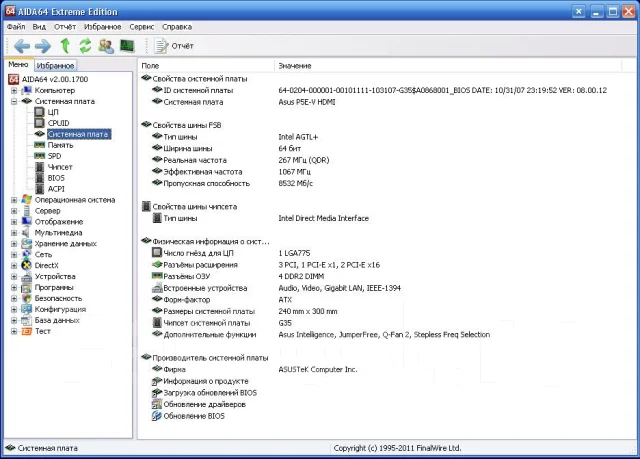Expand the Отображение node
This screenshot has height=459, width=640.
coord(14,222)
